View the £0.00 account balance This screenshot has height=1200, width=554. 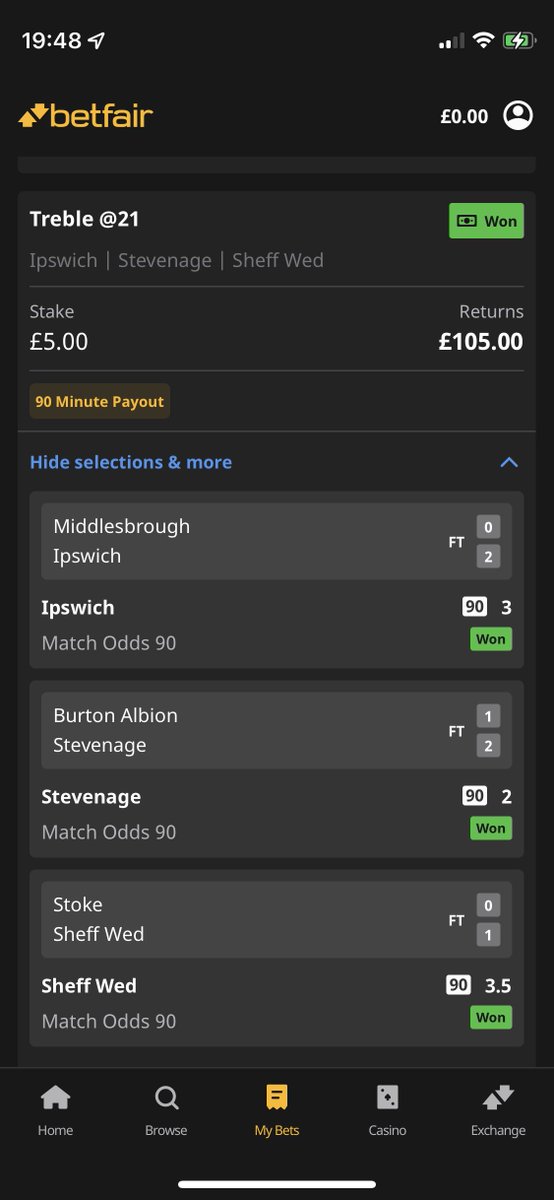(464, 116)
